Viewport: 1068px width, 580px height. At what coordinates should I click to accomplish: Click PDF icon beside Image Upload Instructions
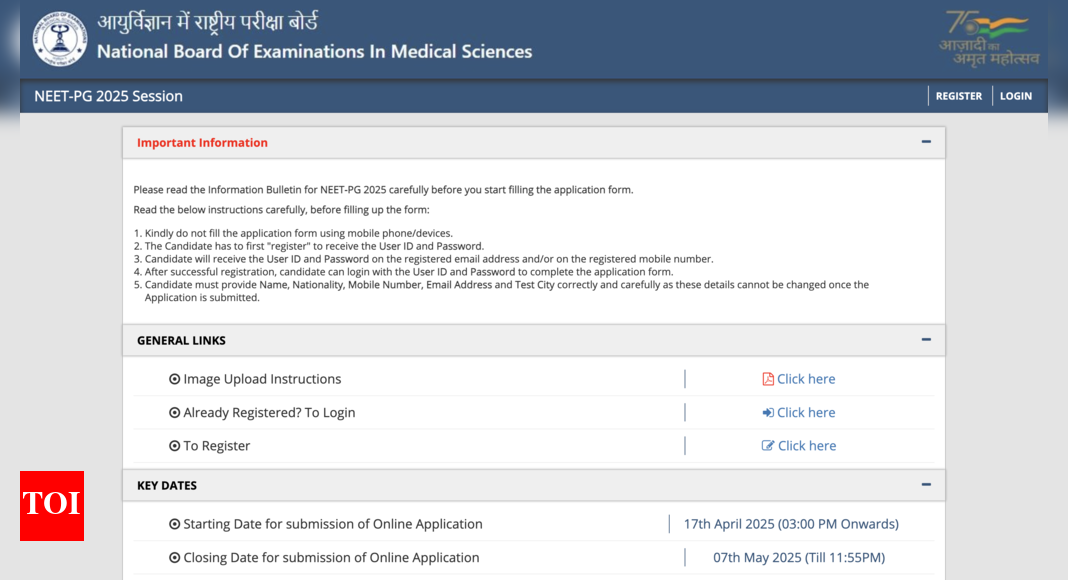pos(768,379)
